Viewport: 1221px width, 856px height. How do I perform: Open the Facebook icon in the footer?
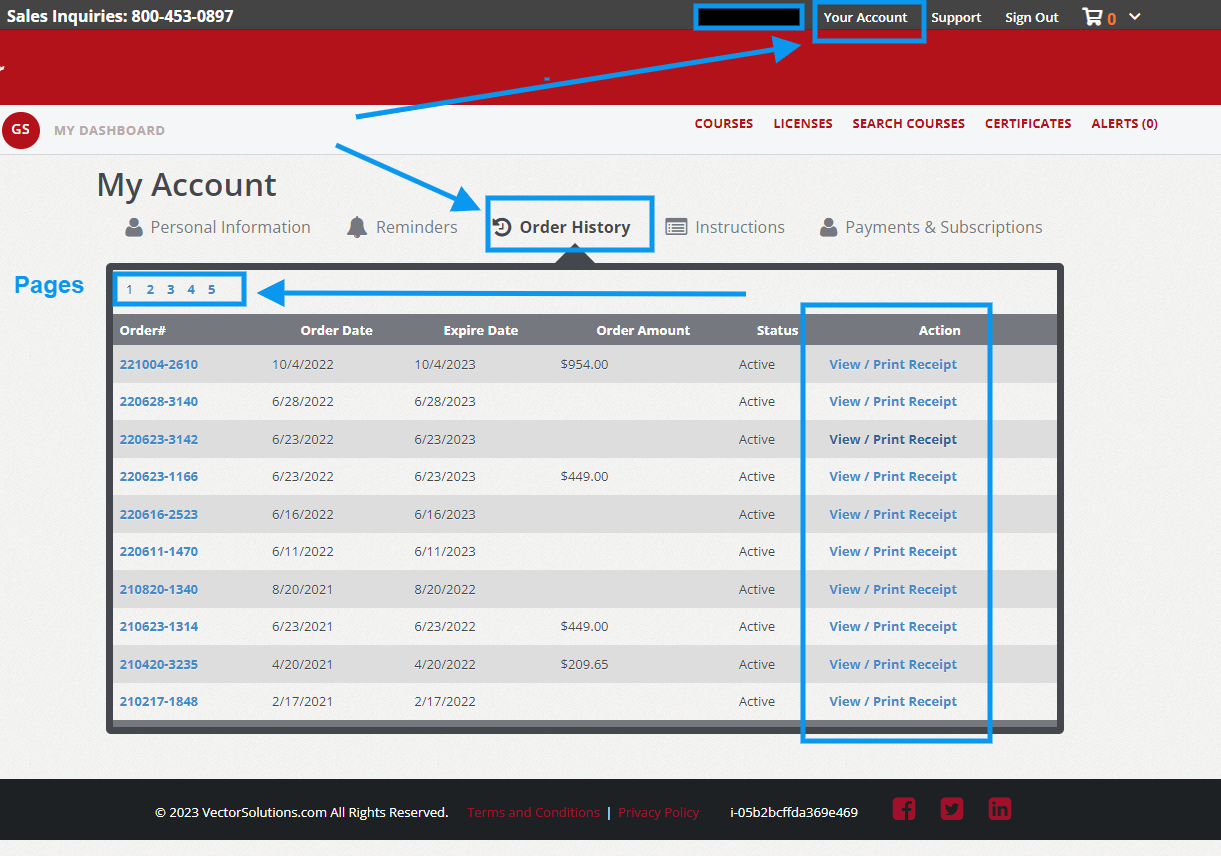click(x=904, y=809)
